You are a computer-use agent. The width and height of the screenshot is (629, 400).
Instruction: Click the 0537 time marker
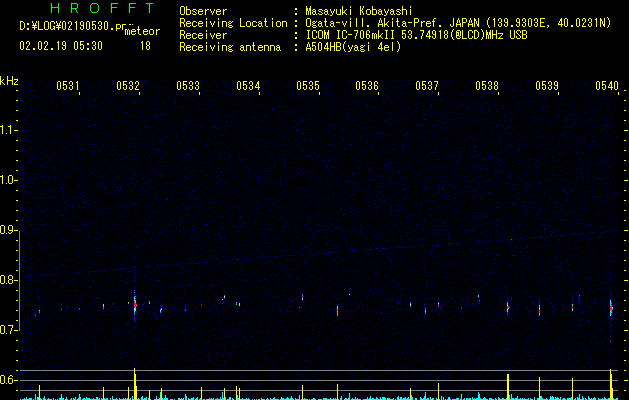[427, 86]
